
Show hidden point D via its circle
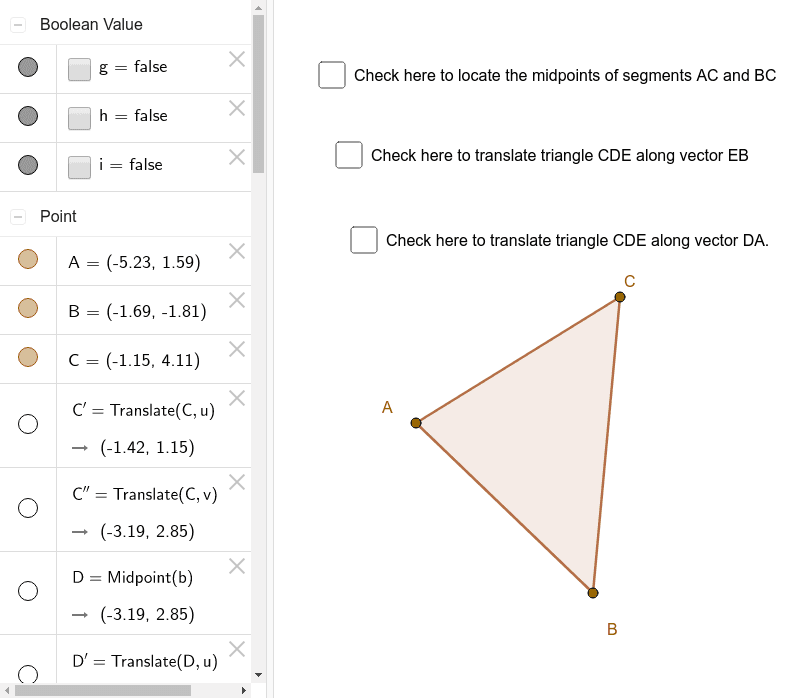tap(28, 591)
